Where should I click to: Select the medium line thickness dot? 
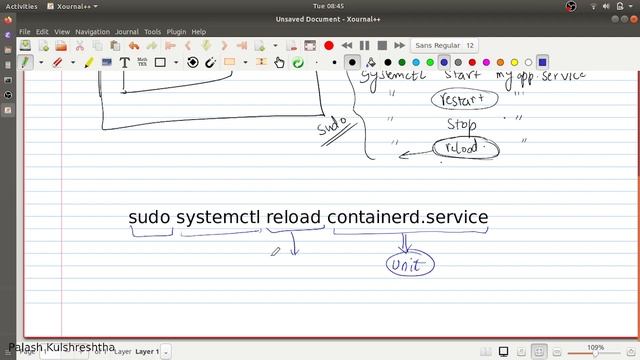click(x=334, y=62)
